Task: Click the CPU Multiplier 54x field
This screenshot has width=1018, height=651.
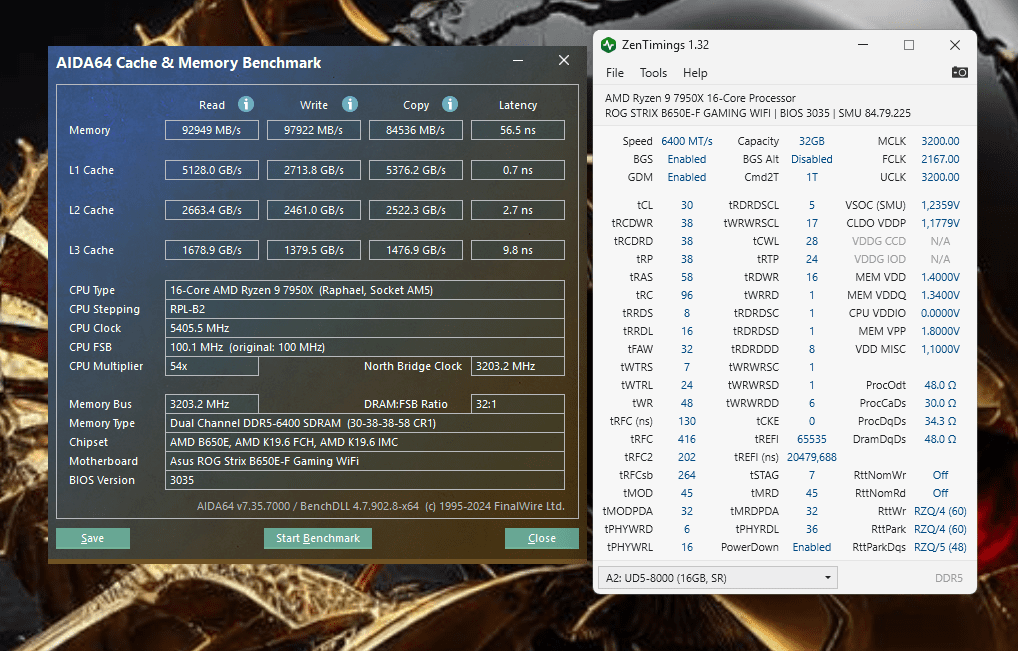Action: click(x=212, y=366)
